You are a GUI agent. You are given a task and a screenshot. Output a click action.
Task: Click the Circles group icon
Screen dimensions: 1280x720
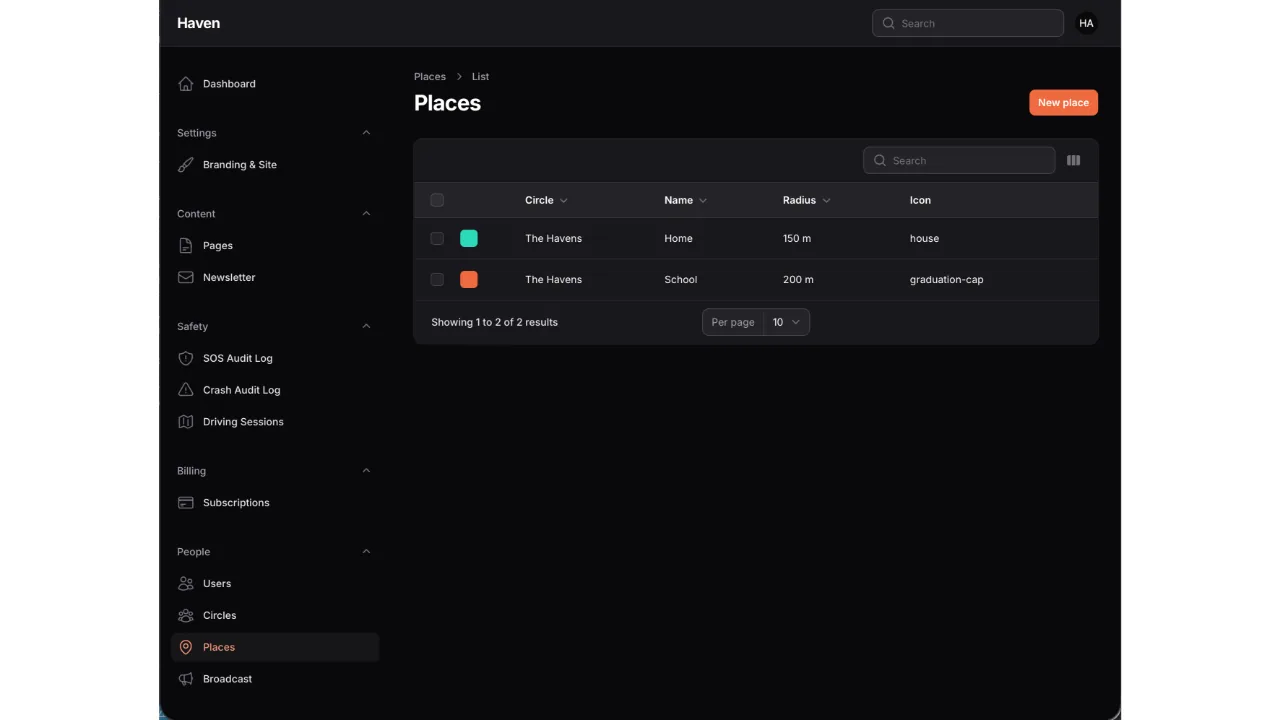pos(185,616)
